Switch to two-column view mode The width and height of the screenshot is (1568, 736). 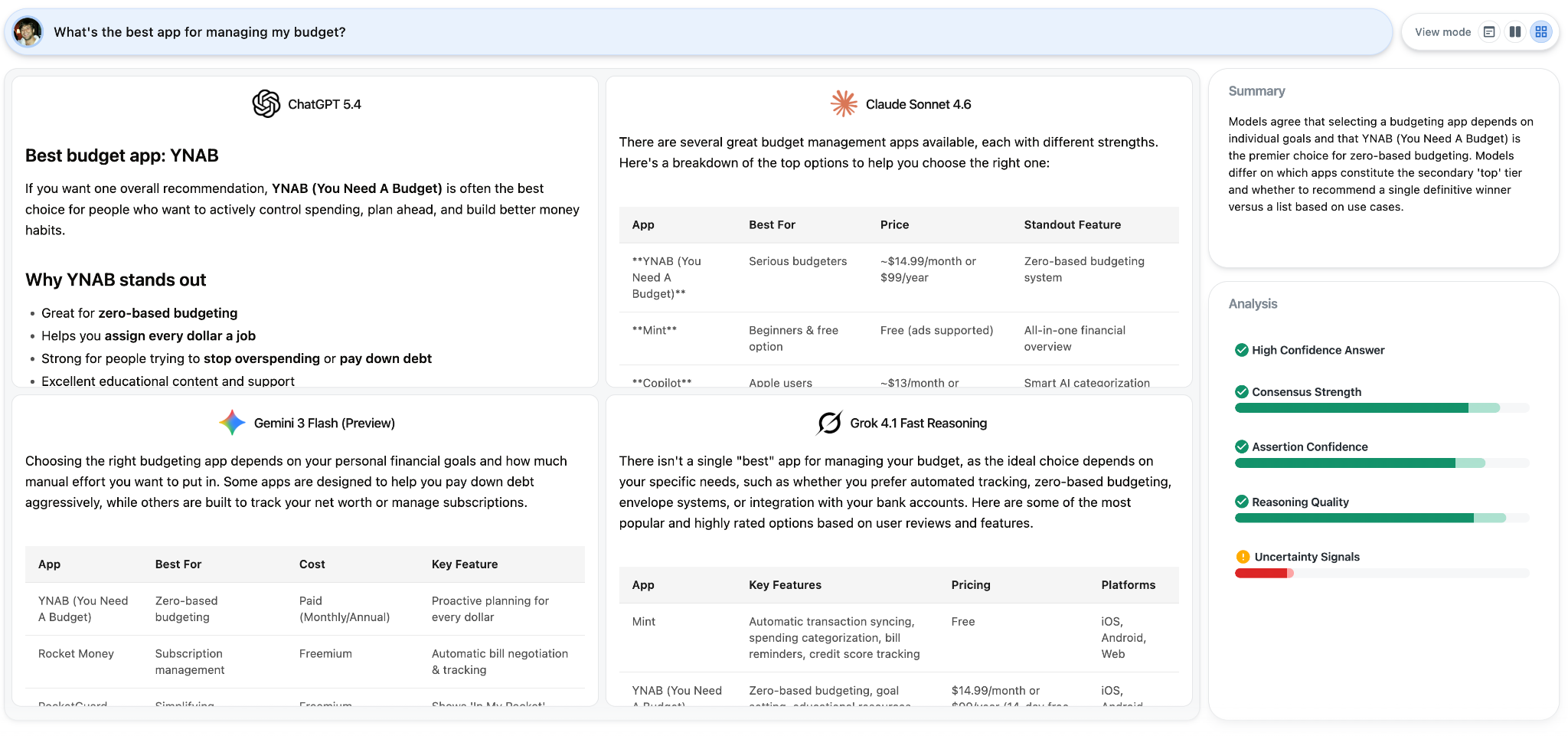click(x=1515, y=32)
